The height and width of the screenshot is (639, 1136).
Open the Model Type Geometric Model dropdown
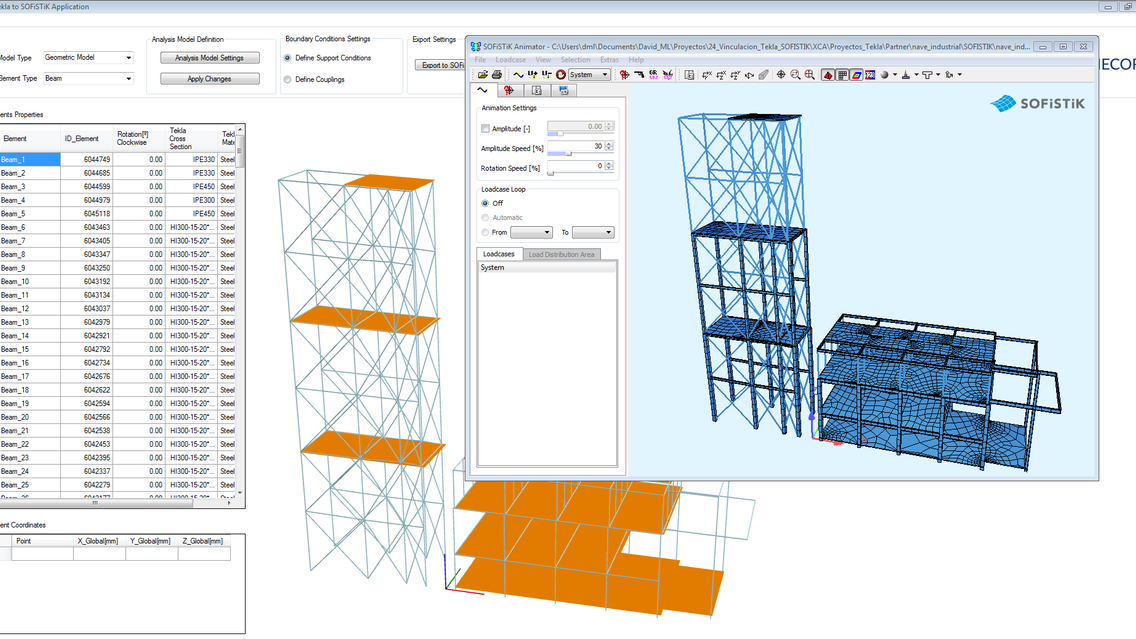(88, 57)
